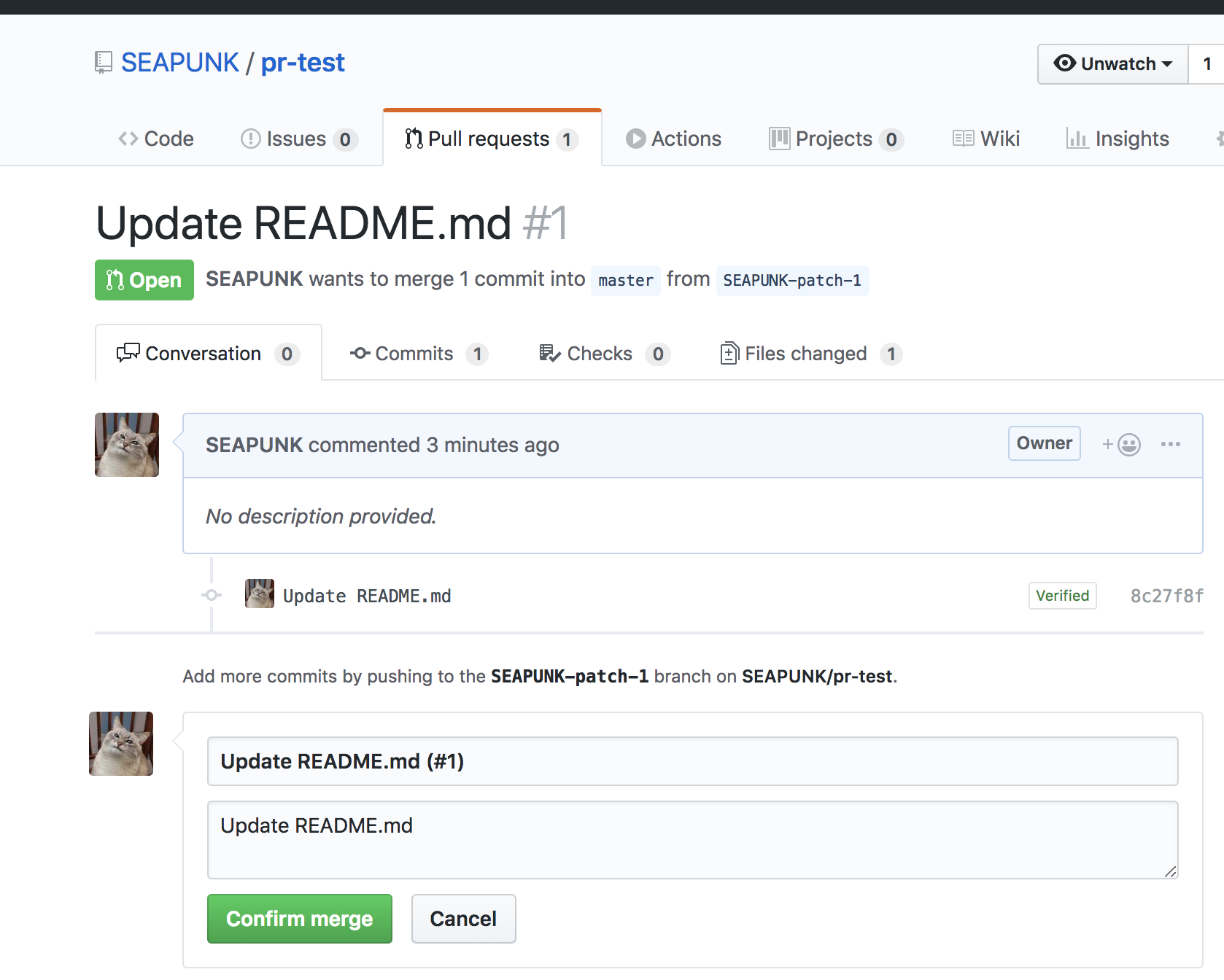Edit the merge commit title field
The width and height of the screenshot is (1224, 980).
coord(692,761)
